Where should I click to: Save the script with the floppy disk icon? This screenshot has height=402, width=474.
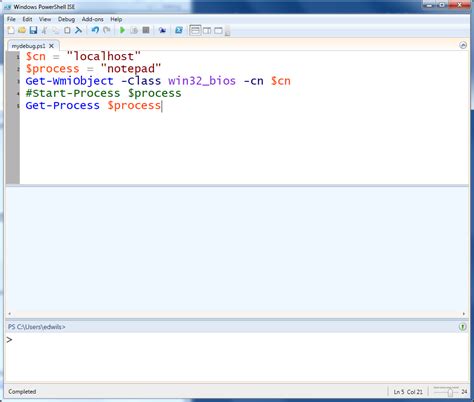click(x=33, y=30)
